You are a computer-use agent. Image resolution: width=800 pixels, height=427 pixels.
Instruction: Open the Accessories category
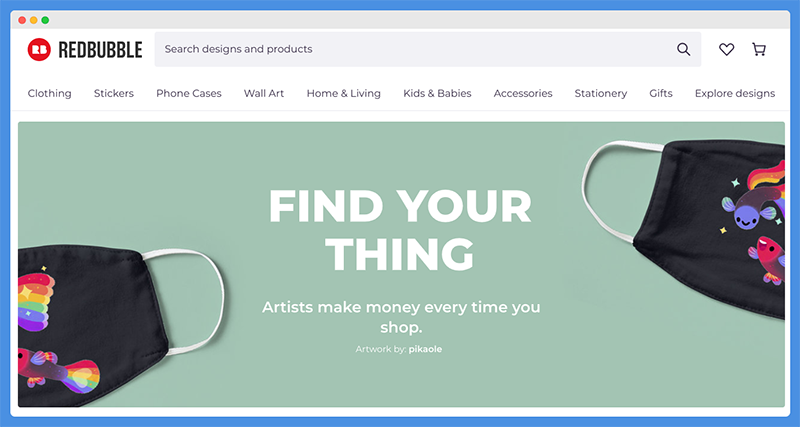[523, 93]
